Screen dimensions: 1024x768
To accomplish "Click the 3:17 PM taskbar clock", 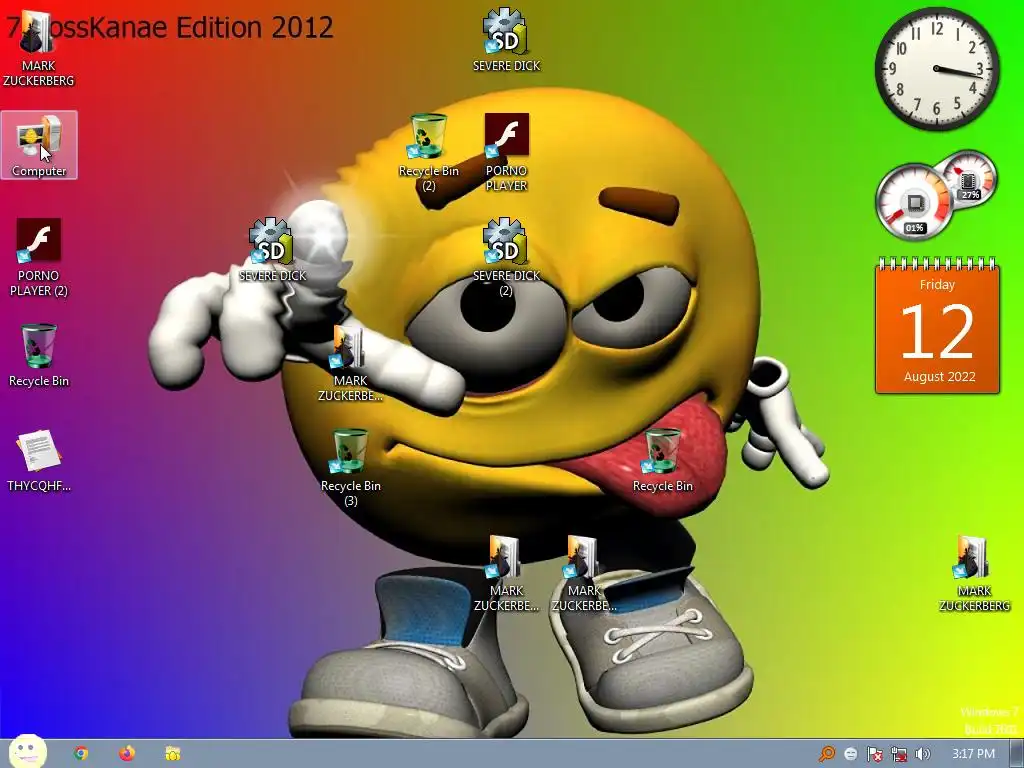I will pyautogui.click(x=973, y=754).
